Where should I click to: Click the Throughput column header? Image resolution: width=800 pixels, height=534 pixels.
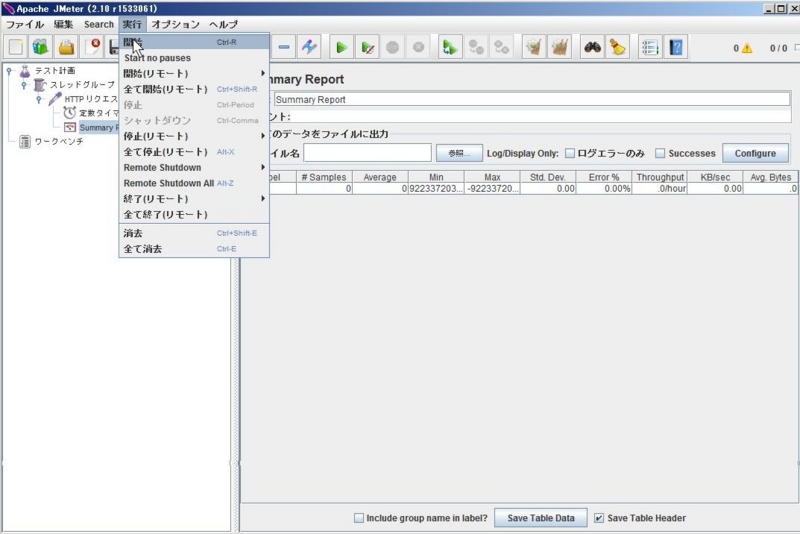659,177
